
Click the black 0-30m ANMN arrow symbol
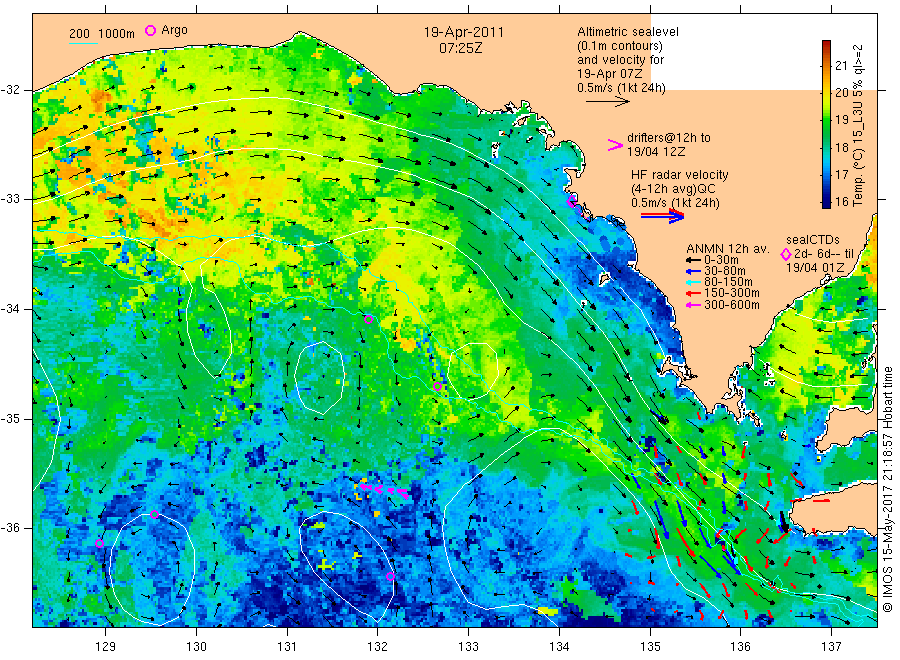[692, 260]
